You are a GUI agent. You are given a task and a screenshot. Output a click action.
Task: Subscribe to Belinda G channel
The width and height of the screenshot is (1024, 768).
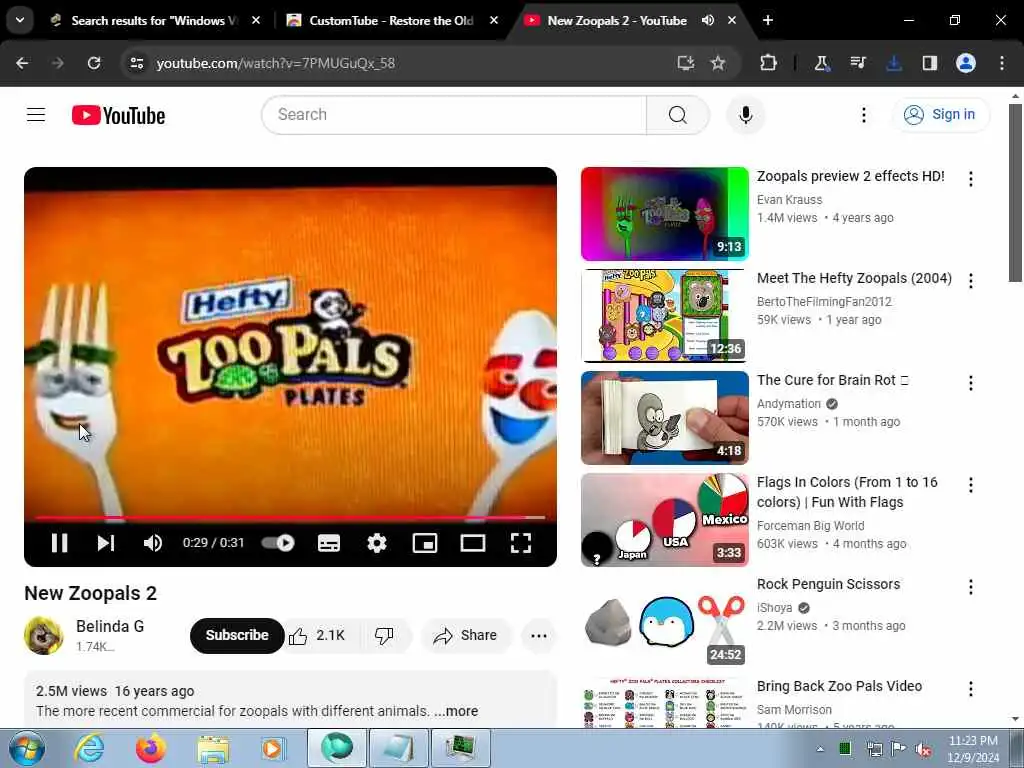[236, 635]
